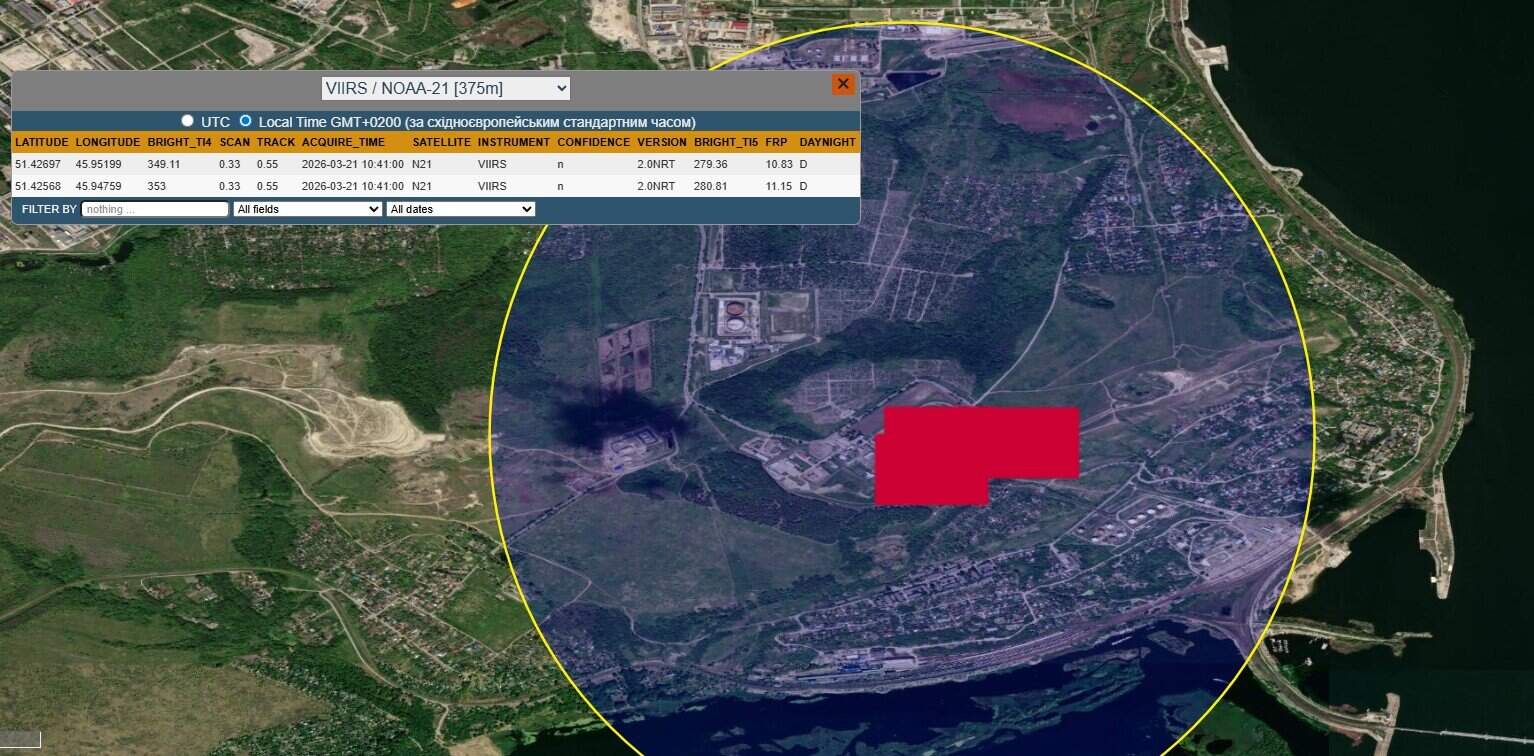Open the VIIRS / NOAA-21 [375m] dropdown
1534x756 pixels.
click(446, 88)
